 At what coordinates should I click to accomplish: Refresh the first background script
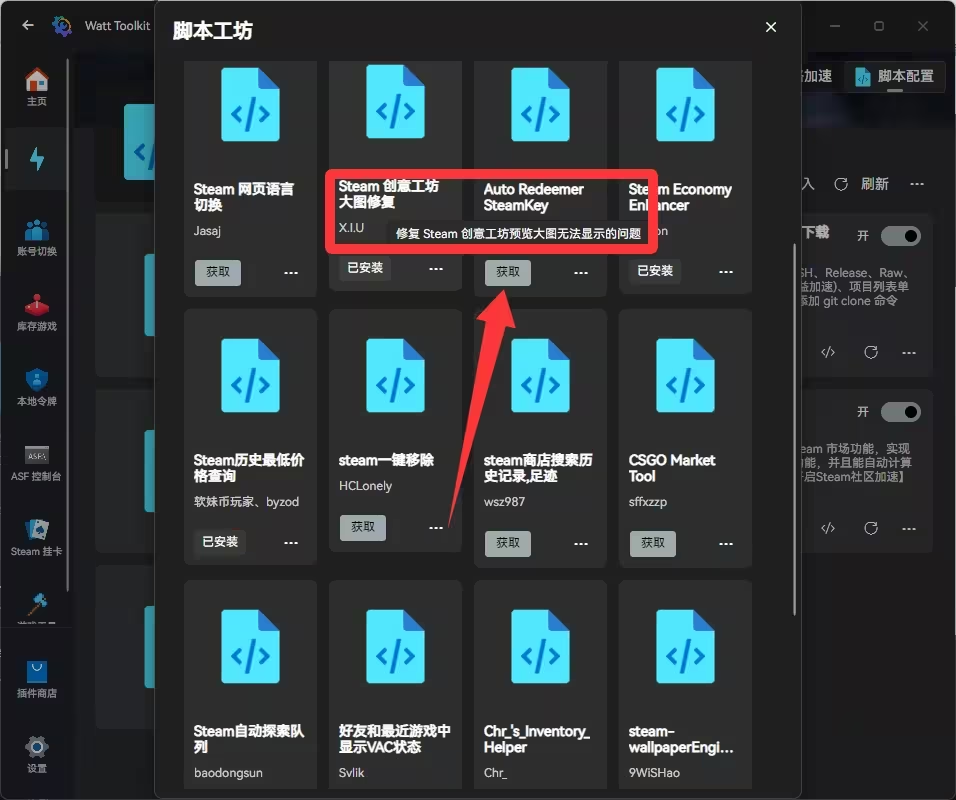[871, 352]
